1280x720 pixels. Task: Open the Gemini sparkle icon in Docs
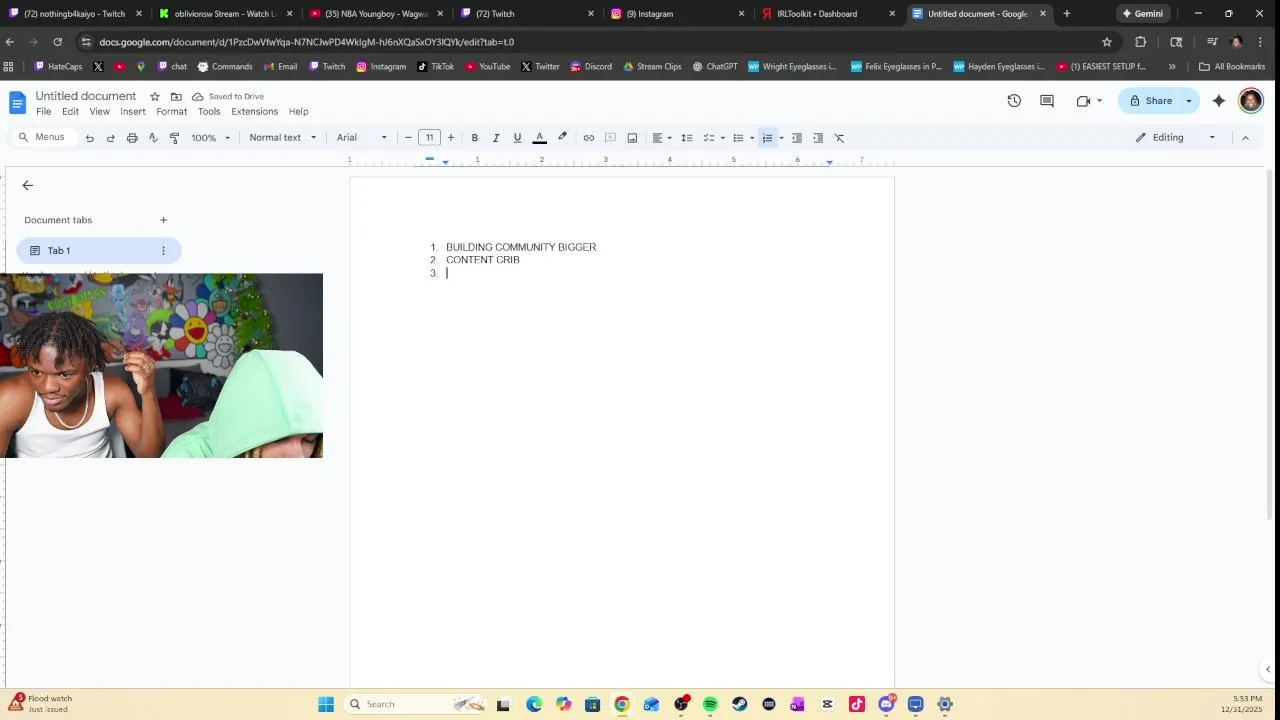[x=1219, y=101]
